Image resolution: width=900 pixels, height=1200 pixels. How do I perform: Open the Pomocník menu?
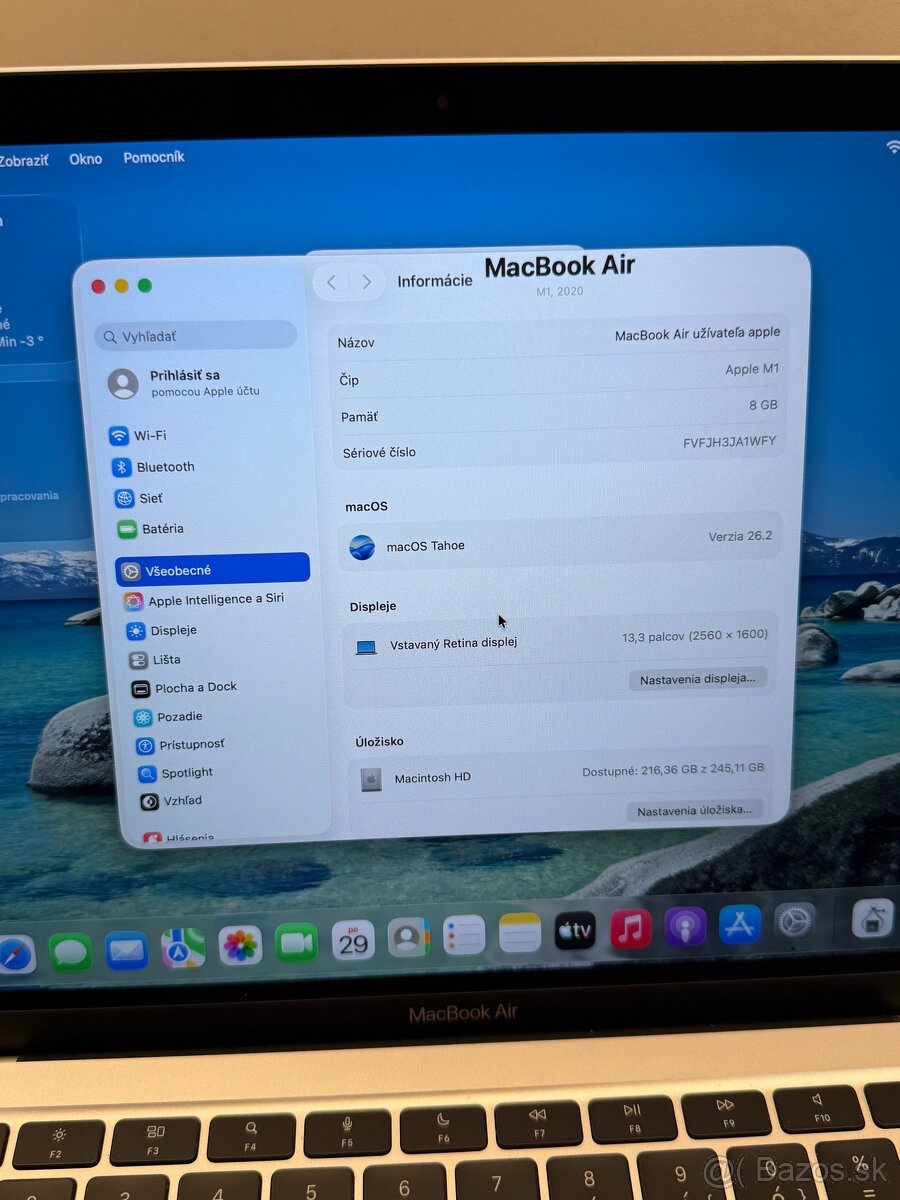(153, 158)
